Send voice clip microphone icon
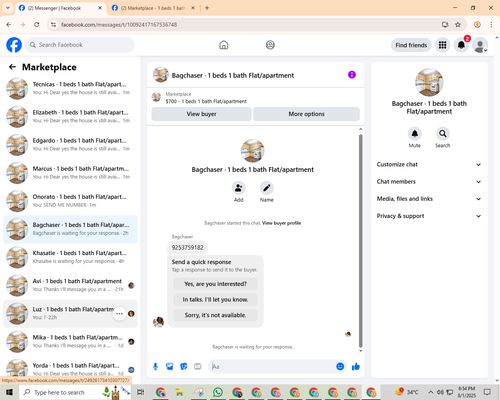Viewport: 500px width, 400px height. tap(155, 367)
